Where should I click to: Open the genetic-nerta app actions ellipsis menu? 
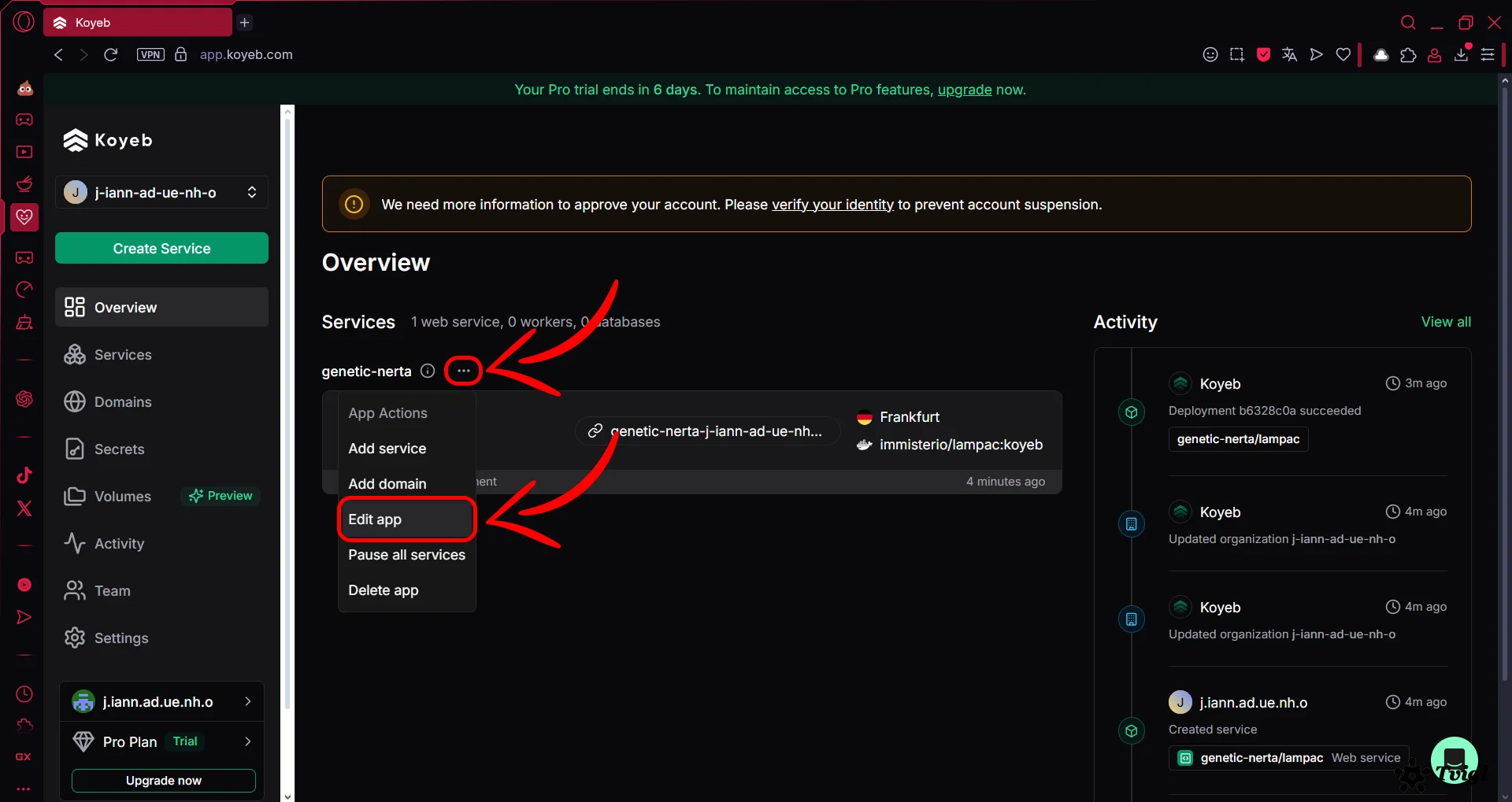(x=463, y=371)
